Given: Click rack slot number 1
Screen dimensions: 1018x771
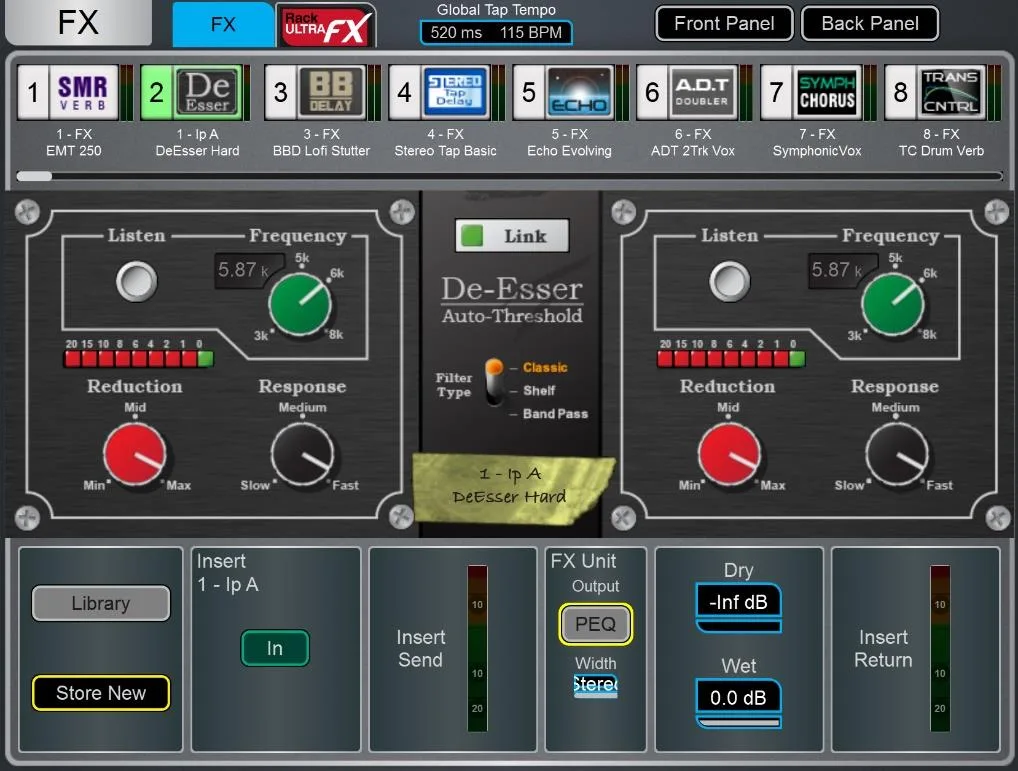Looking at the screenshot, I should [33, 92].
